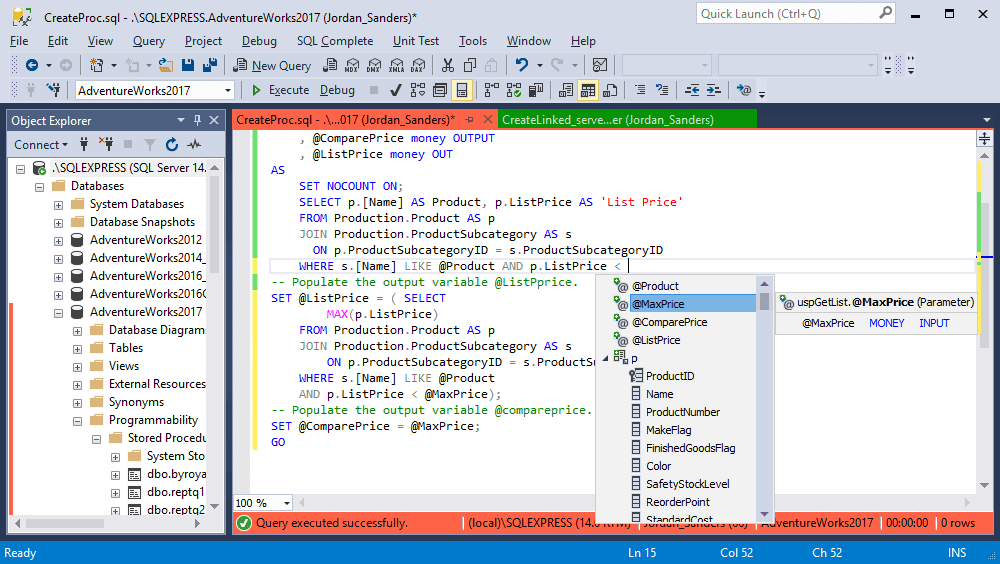Click the Results to Text icon
The height and width of the screenshot is (564, 1000).
click(x=566, y=90)
